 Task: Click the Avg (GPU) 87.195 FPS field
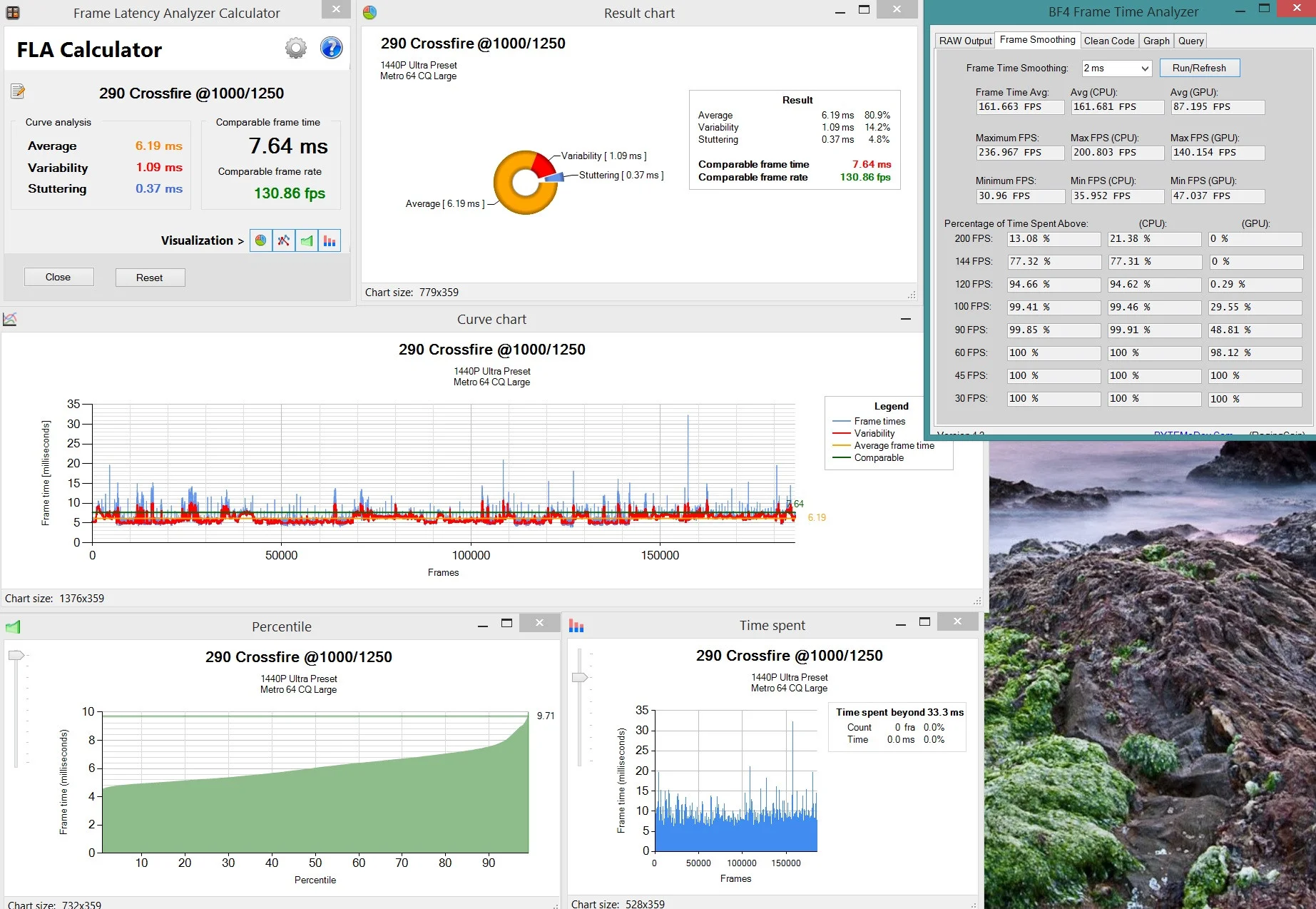[x=1218, y=107]
